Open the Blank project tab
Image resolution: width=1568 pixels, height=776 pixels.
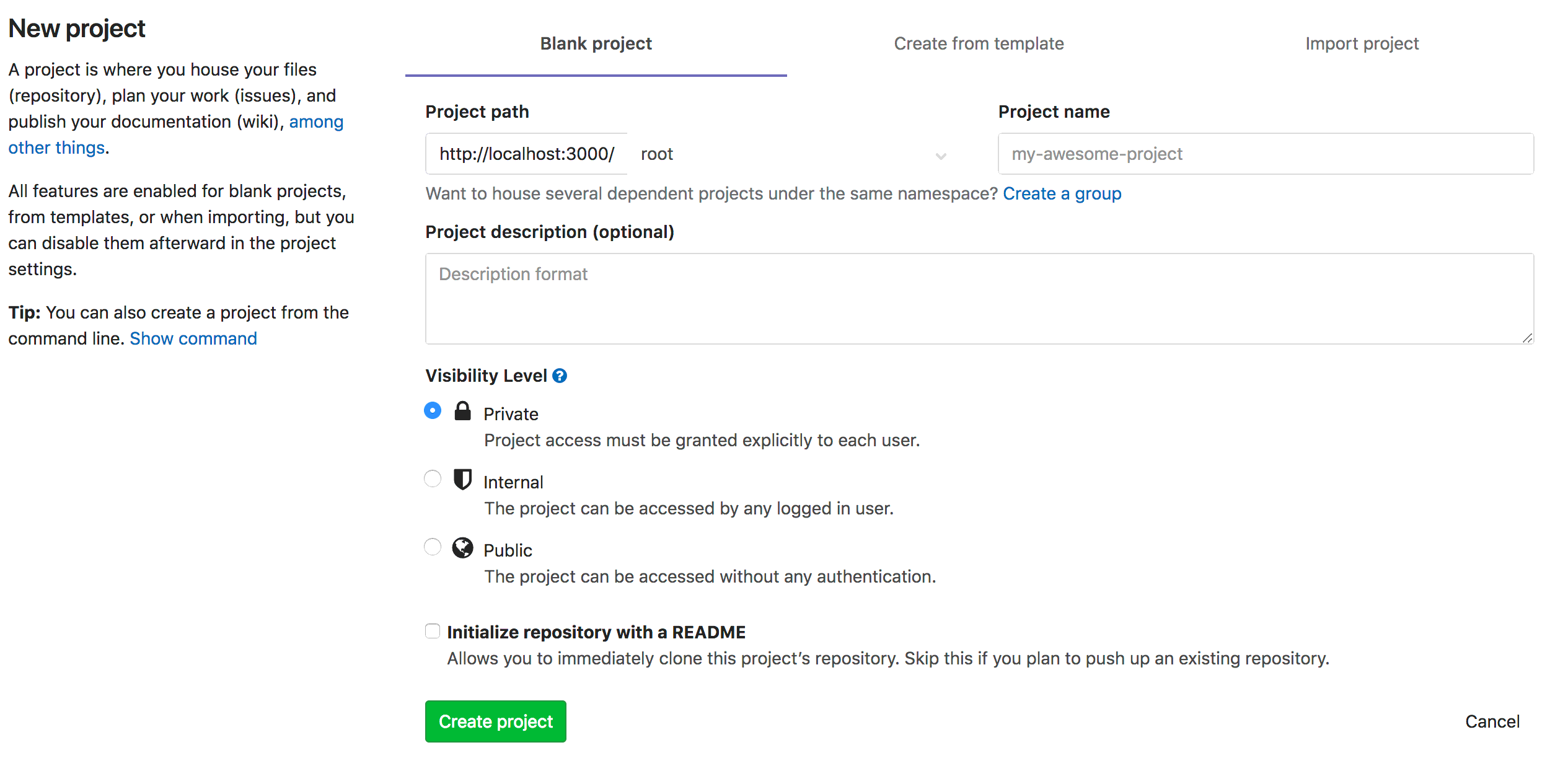tap(596, 43)
